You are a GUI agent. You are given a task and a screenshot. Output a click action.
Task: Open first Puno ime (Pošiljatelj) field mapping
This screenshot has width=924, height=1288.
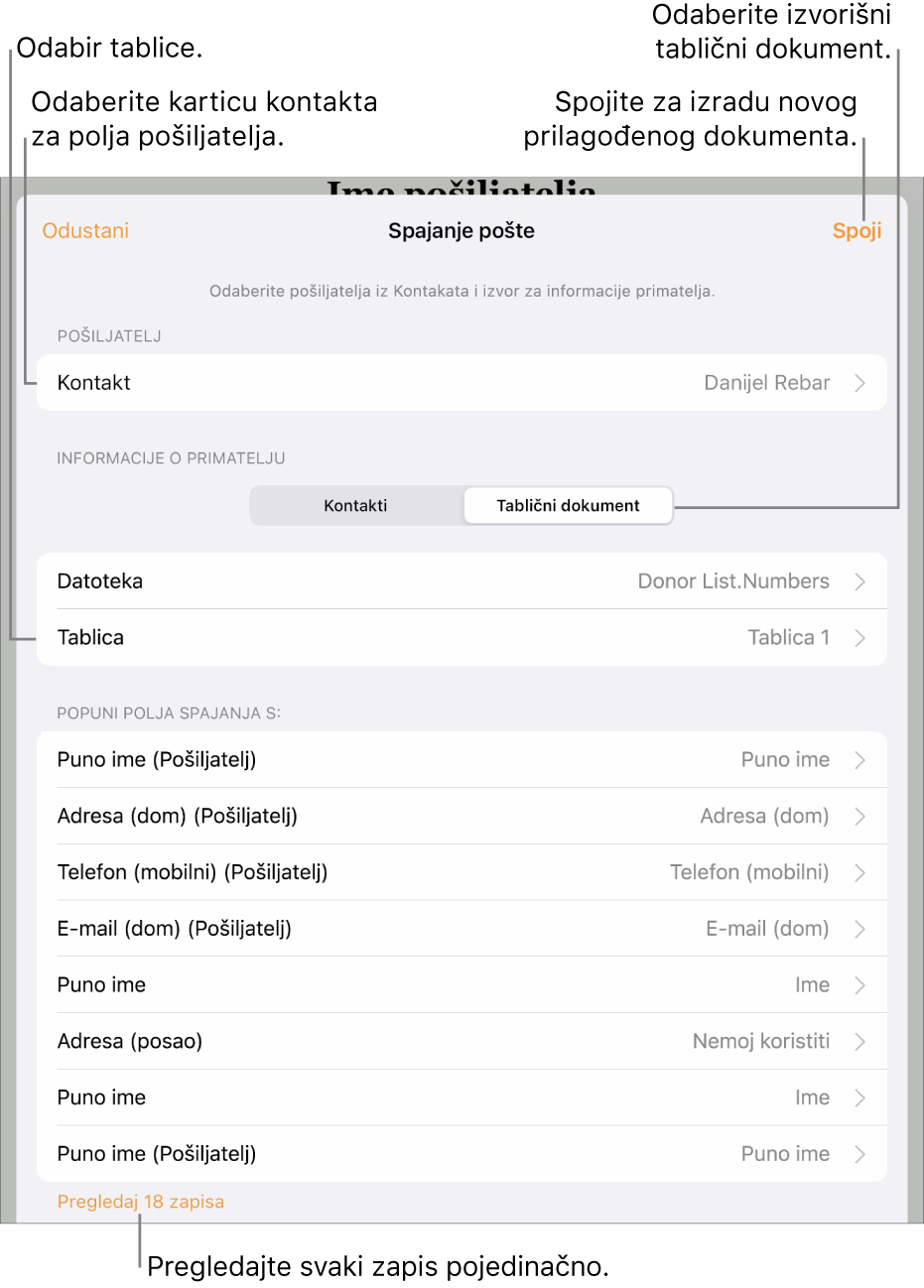point(462,760)
